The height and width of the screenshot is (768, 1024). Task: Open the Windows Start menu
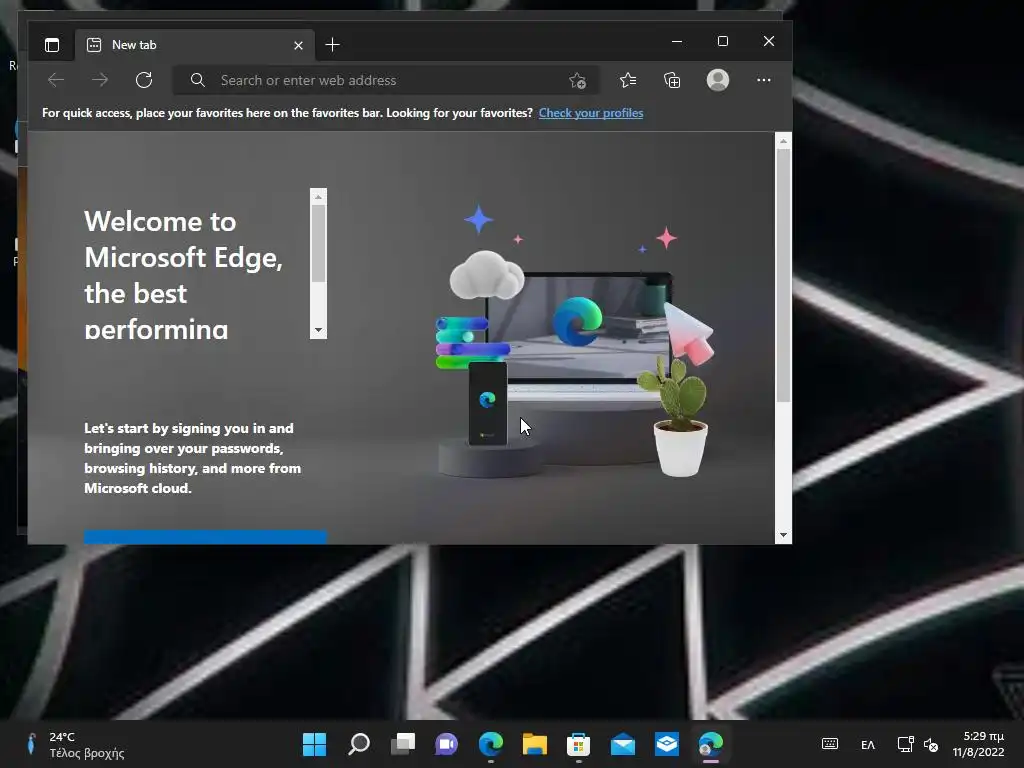(314, 744)
